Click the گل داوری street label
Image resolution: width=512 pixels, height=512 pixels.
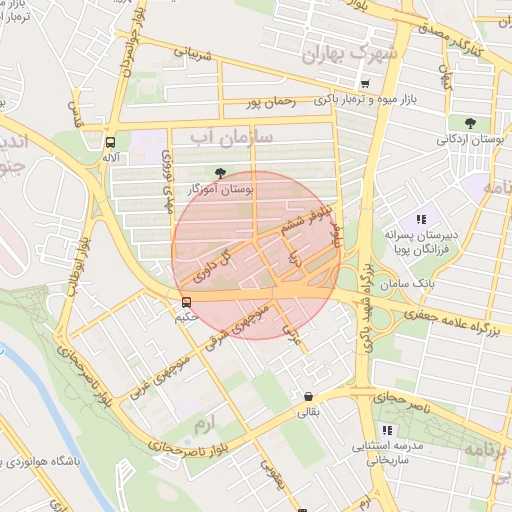pos(213,267)
